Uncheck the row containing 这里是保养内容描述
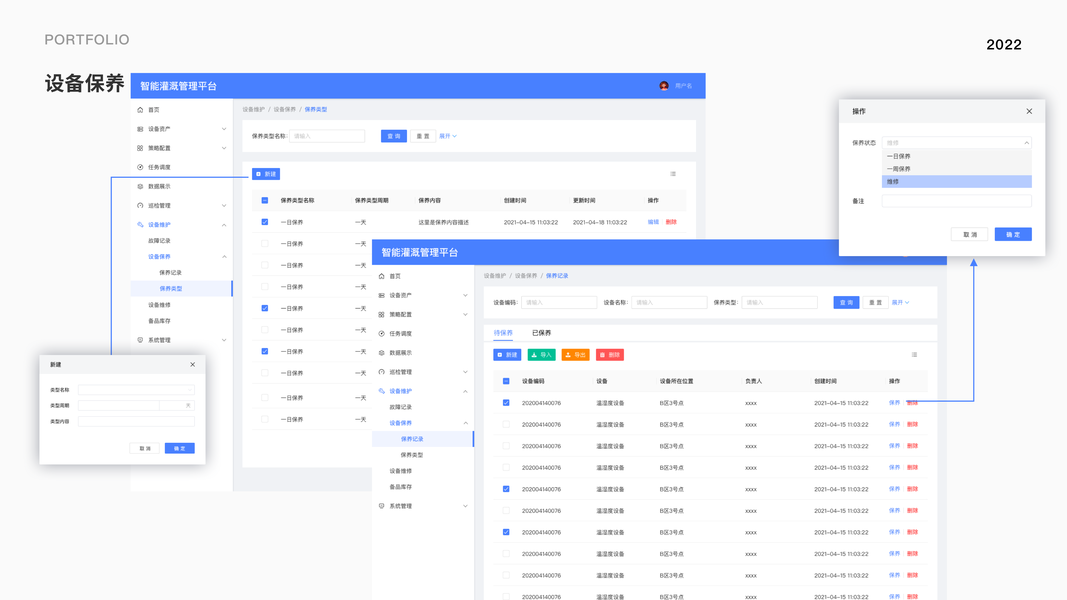Viewport: 1067px width, 600px height. click(265, 222)
